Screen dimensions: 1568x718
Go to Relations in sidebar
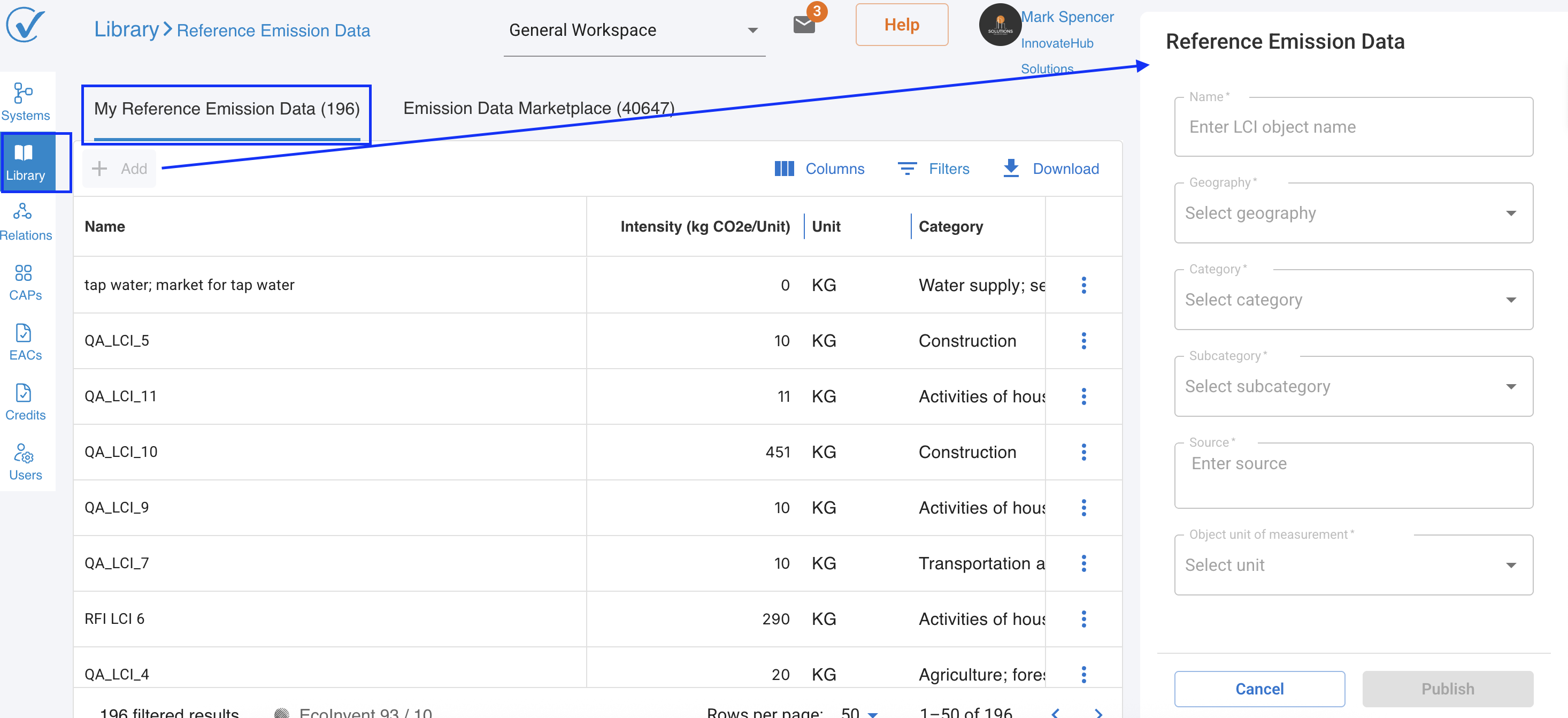pyautogui.click(x=25, y=222)
